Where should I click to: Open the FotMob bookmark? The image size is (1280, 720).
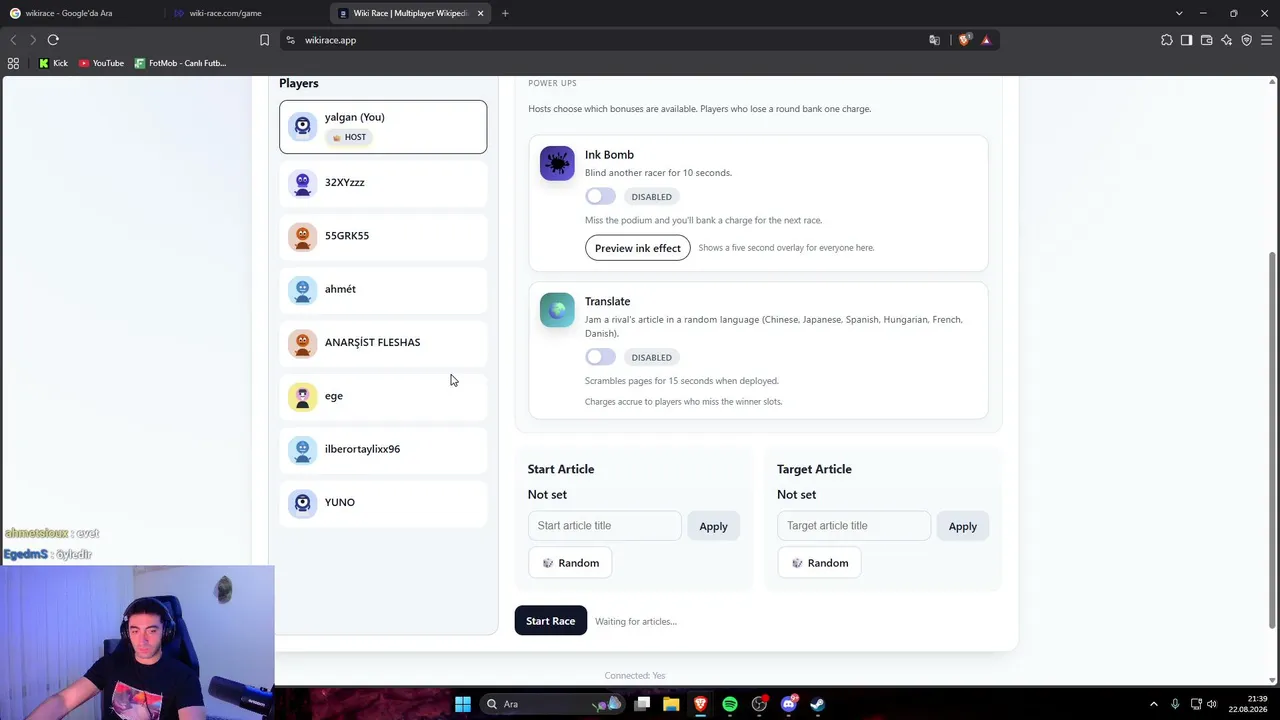pyautogui.click(x=180, y=63)
